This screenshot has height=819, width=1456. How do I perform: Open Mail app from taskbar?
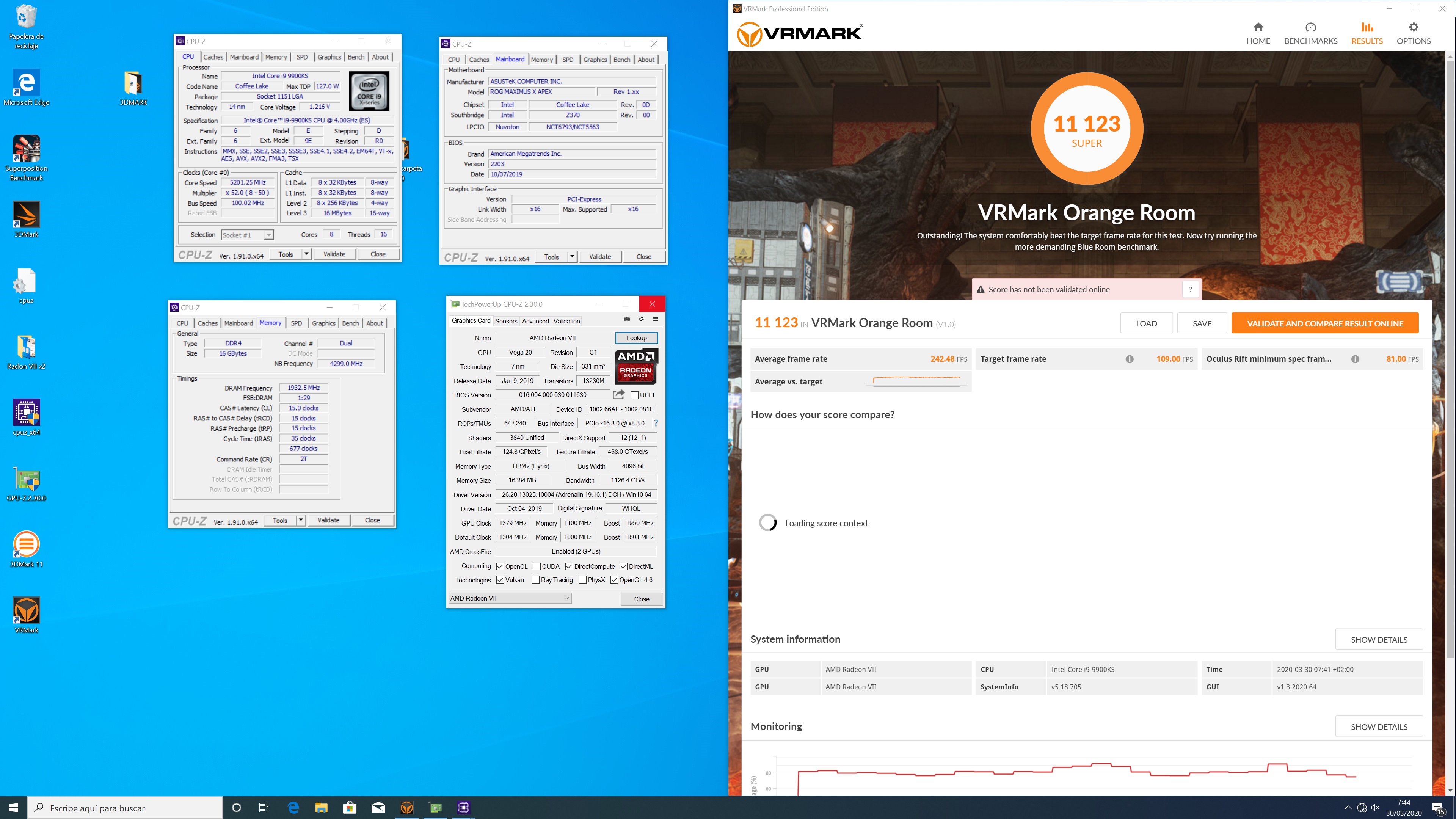pyautogui.click(x=378, y=808)
